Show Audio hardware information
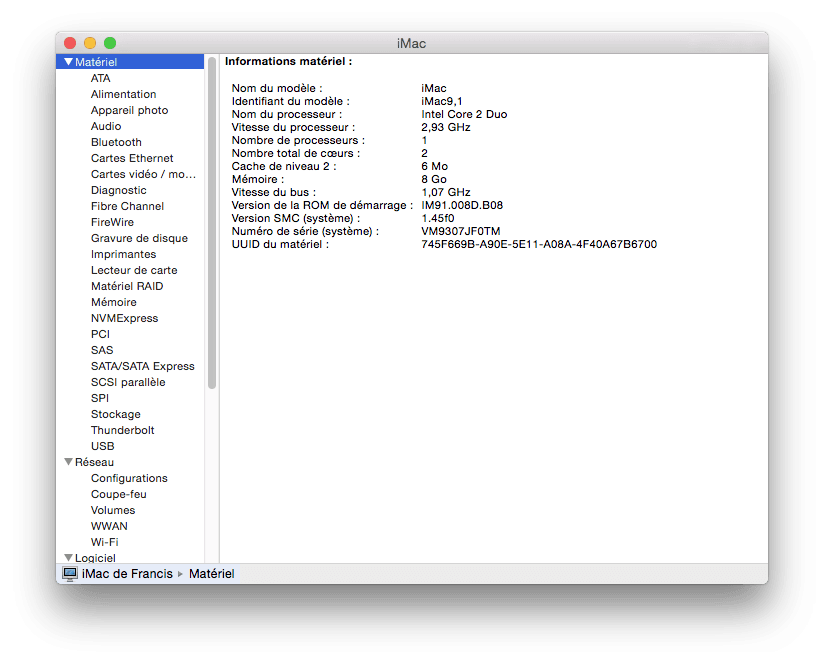Viewport: 824px width, 664px height. (106, 126)
